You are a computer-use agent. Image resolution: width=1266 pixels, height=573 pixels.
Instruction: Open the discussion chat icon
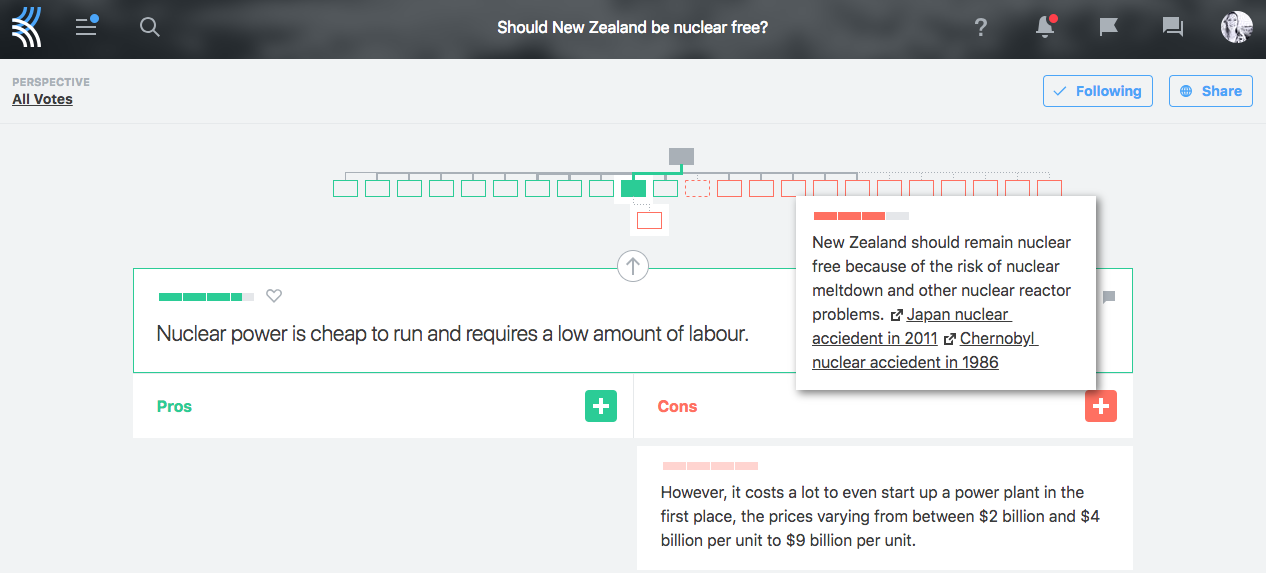(x=1172, y=28)
